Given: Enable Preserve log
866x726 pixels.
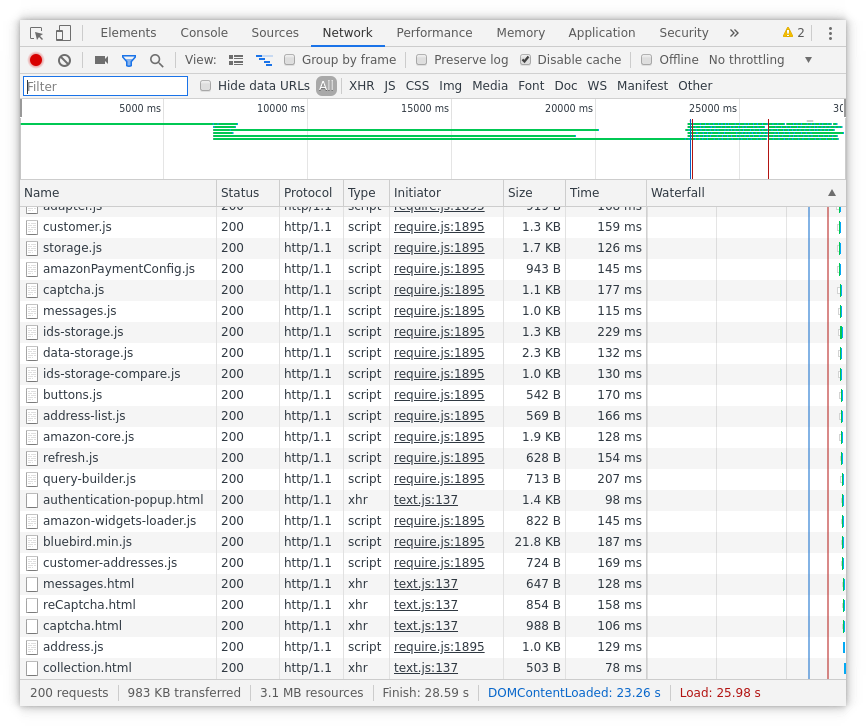Looking at the screenshot, I should point(421,59).
